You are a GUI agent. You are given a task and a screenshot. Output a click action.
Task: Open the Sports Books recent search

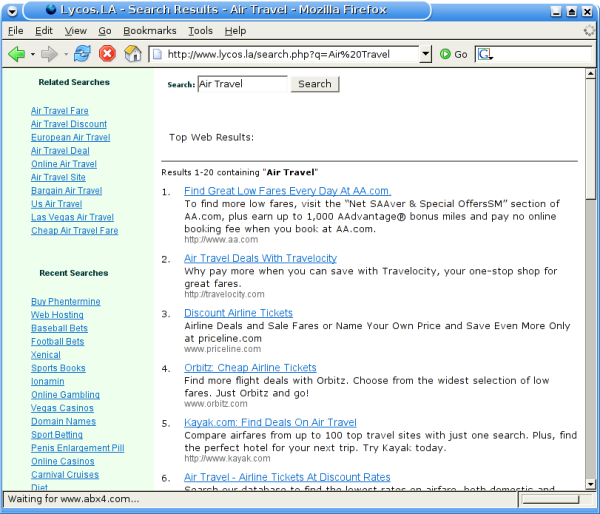[x=58, y=368]
